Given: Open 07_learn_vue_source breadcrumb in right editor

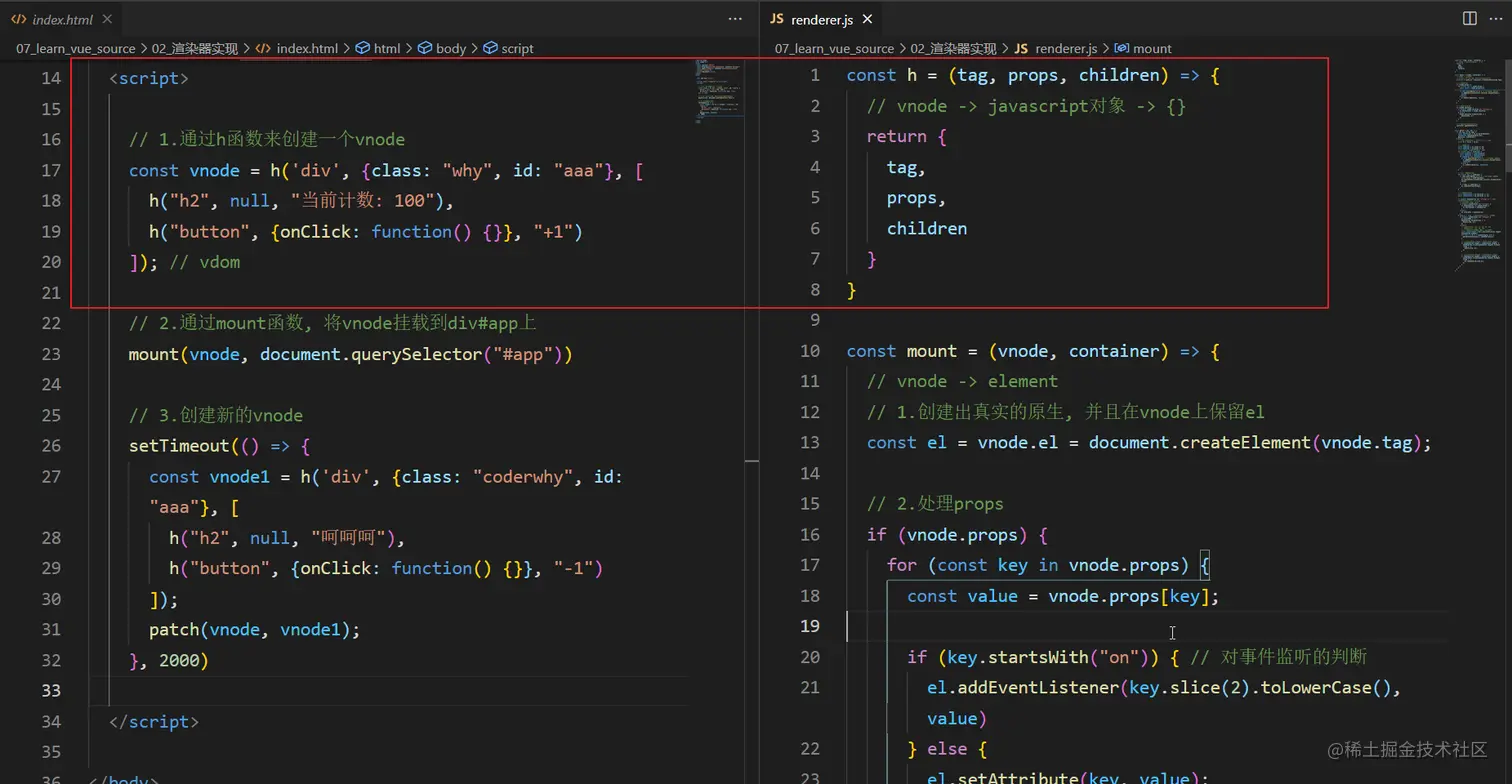Looking at the screenshot, I should tap(834, 48).
